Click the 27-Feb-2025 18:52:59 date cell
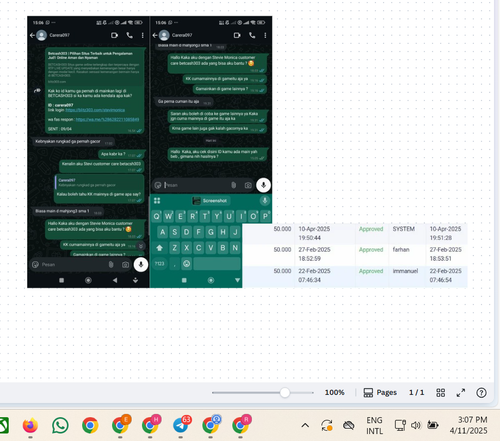500x441 pixels. (314, 254)
